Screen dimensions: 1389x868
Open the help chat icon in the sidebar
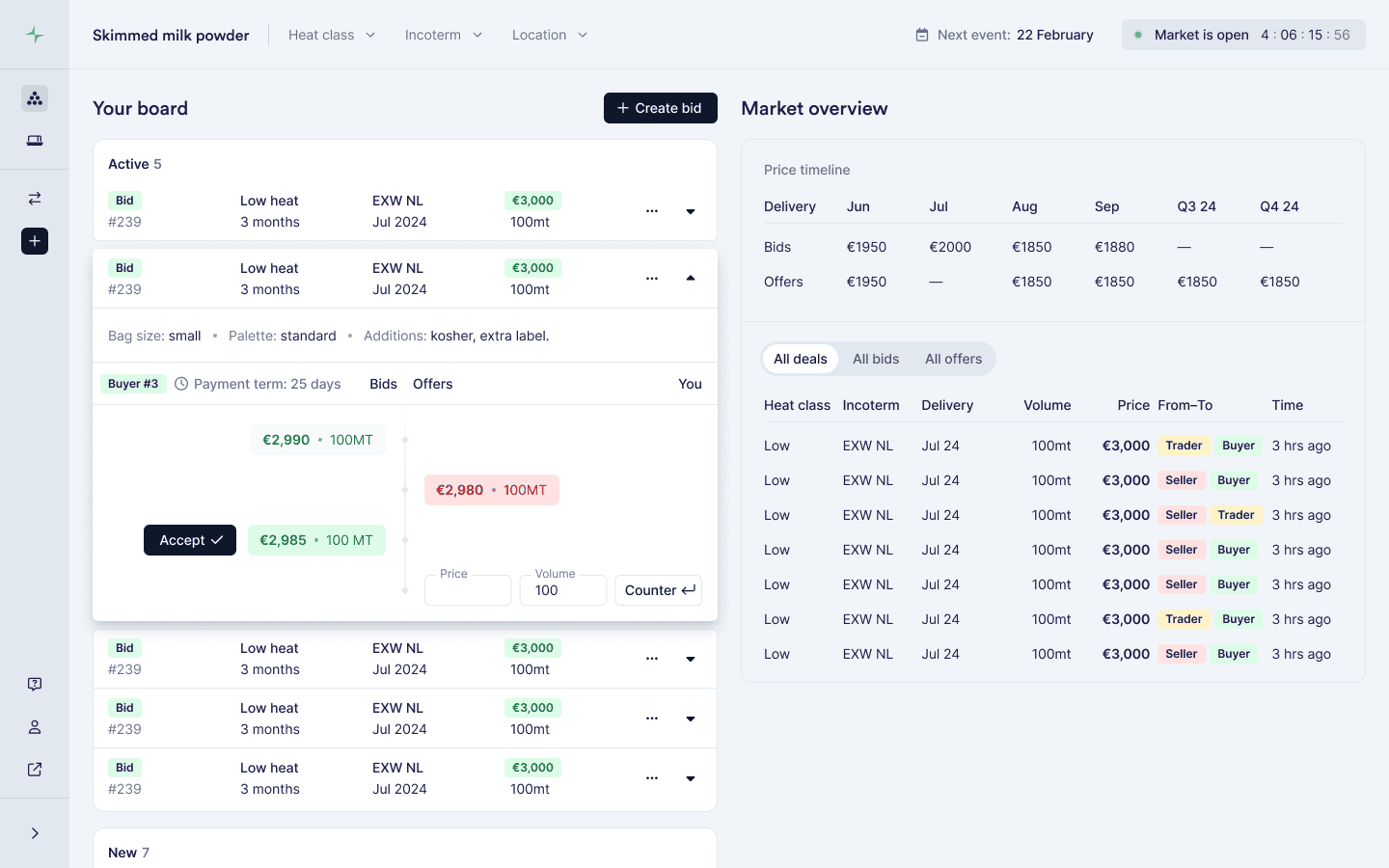point(35,685)
